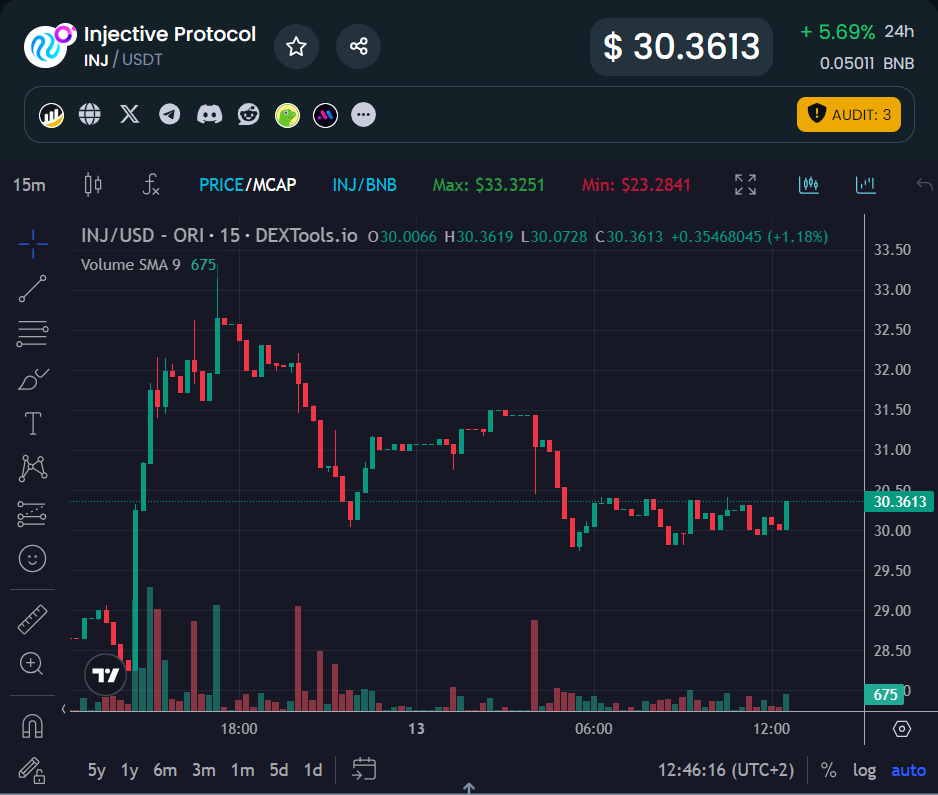Click the AUDIT: 3 button
Viewport: 938px width, 795px height.
point(848,115)
